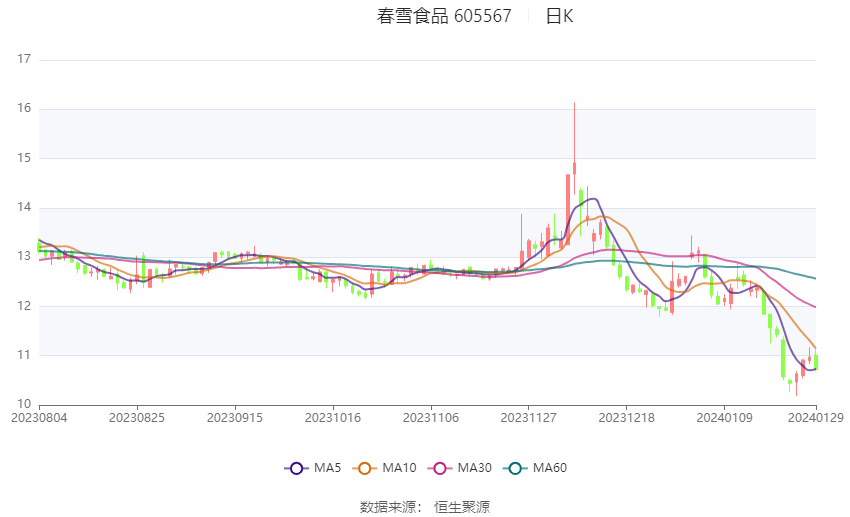Click the 20230915 x-axis date label

(235, 418)
